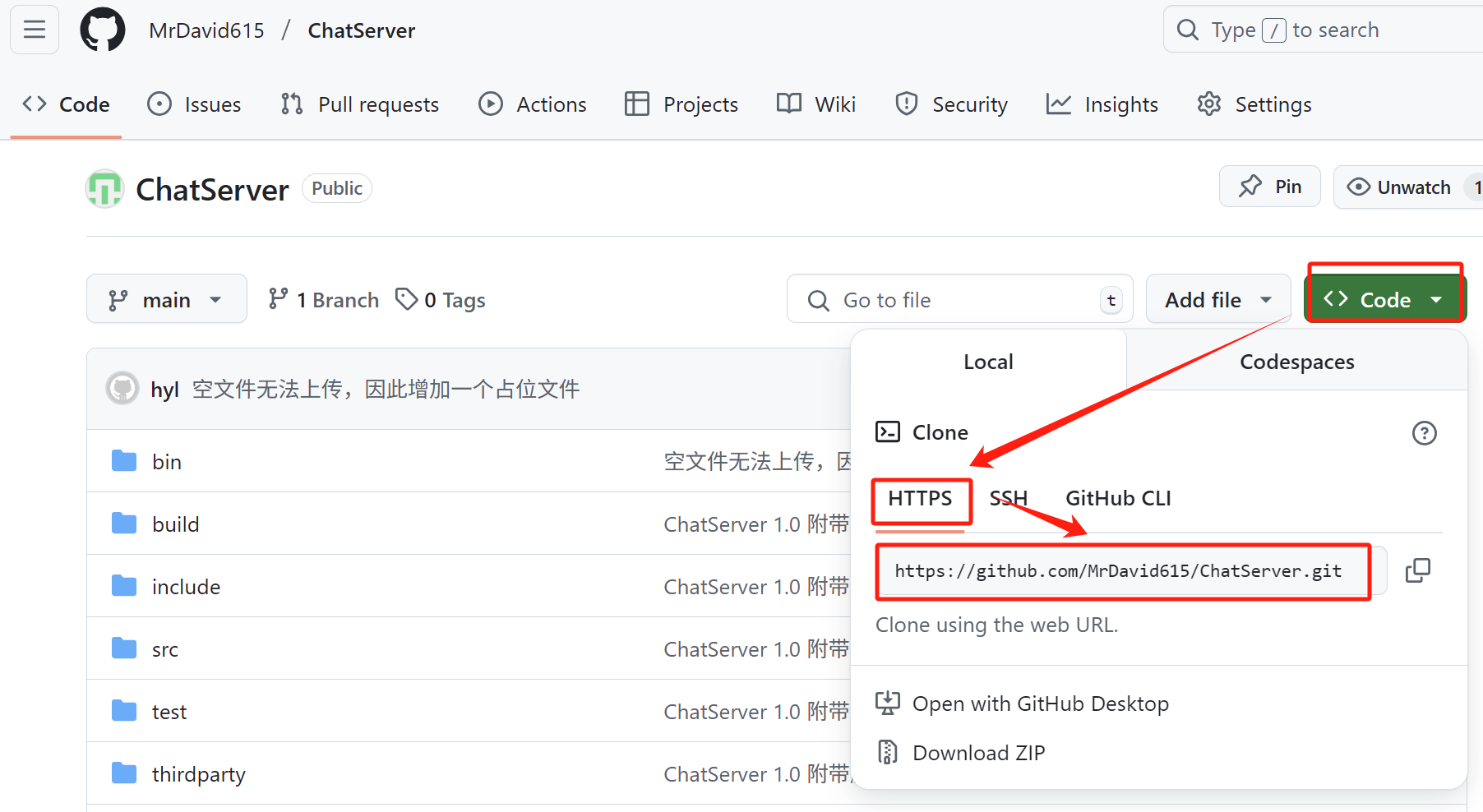Open commit message for test folder row

click(x=756, y=712)
